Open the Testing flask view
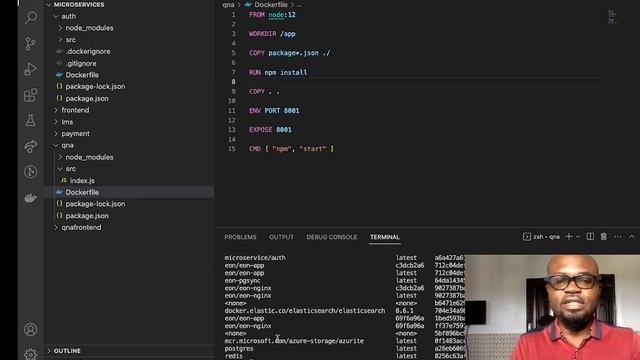Screen dimensions: 640x360 (x=31, y=120)
